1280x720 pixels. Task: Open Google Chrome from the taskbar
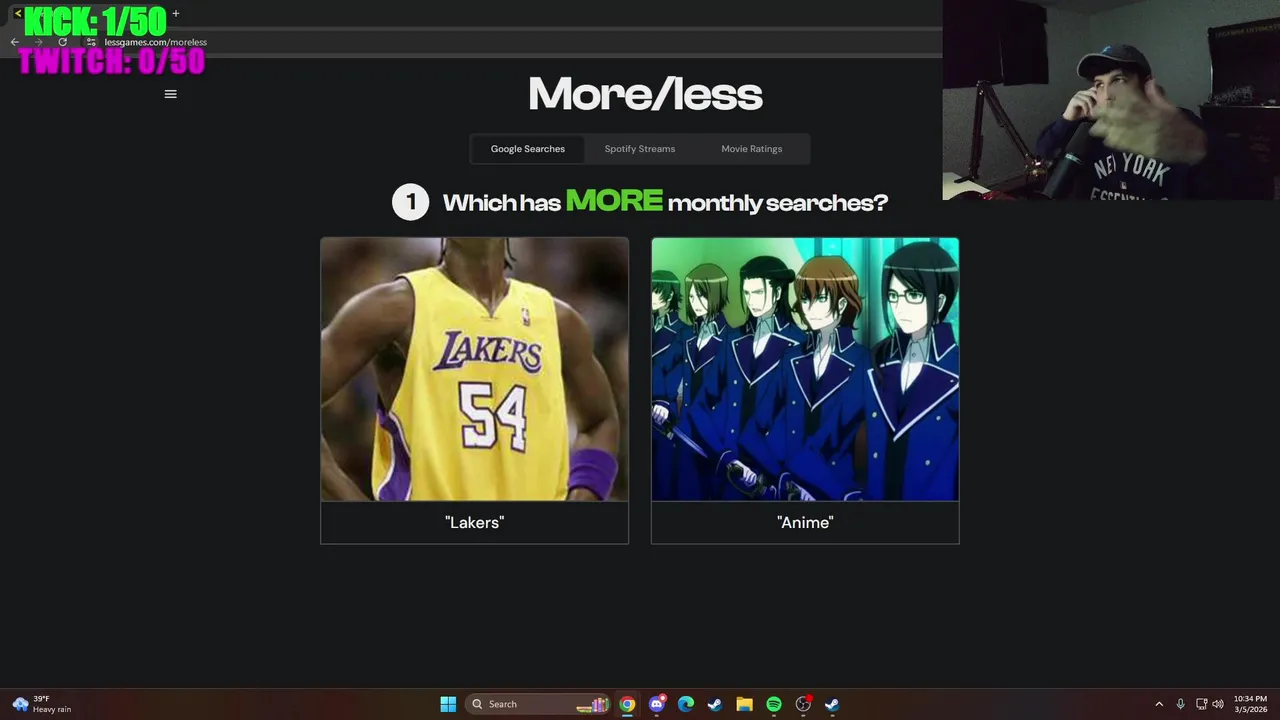(627, 704)
